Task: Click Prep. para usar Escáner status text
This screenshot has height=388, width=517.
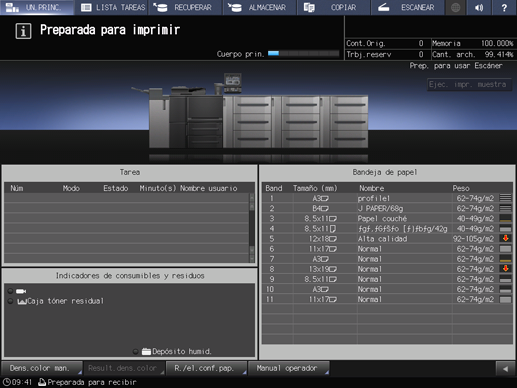Action: [x=456, y=66]
